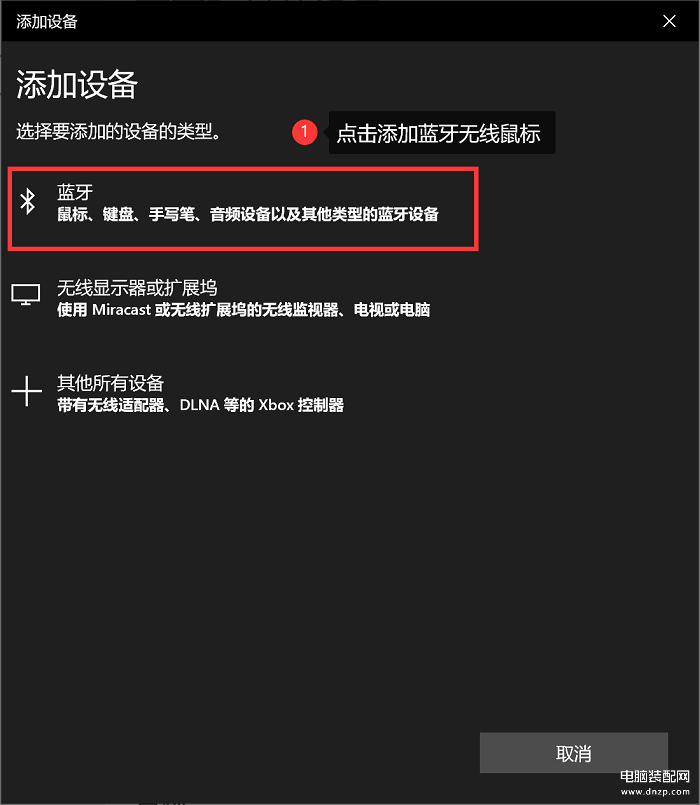Viewport: 700px width, 805px height.
Task: Click the 点击添加蓝牙无线鼠标 tooltip label
Action: [439, 133]
